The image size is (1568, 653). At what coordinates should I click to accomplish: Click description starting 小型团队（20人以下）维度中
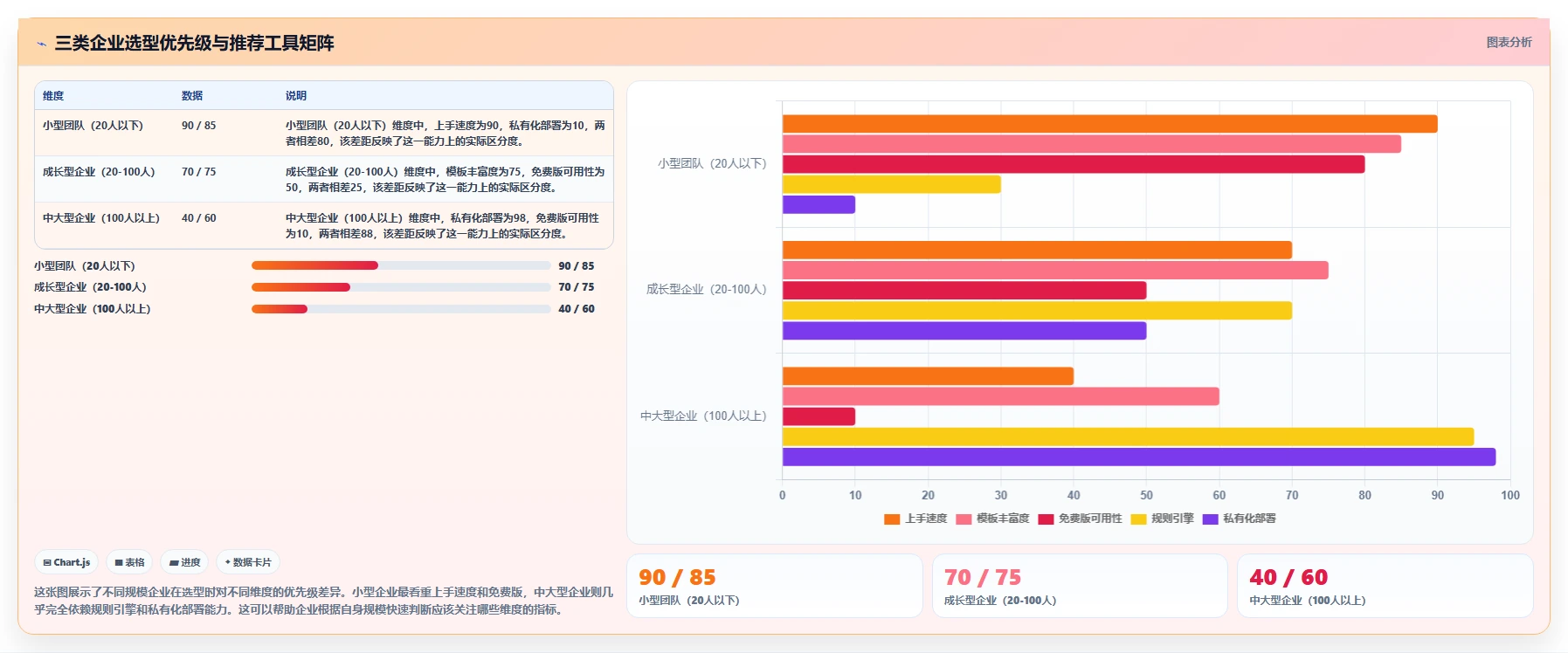coord(446,134)
